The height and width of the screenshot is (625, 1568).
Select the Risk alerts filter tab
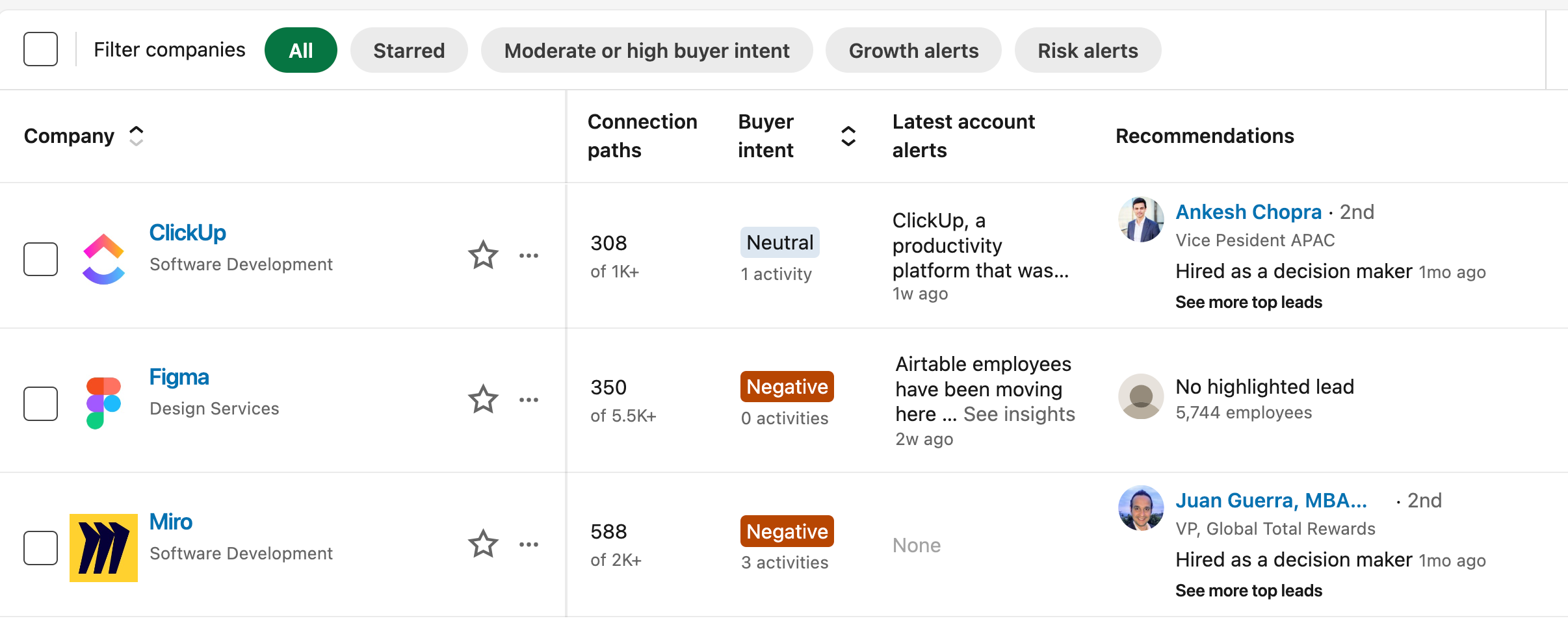click(x=1088, y=50)
